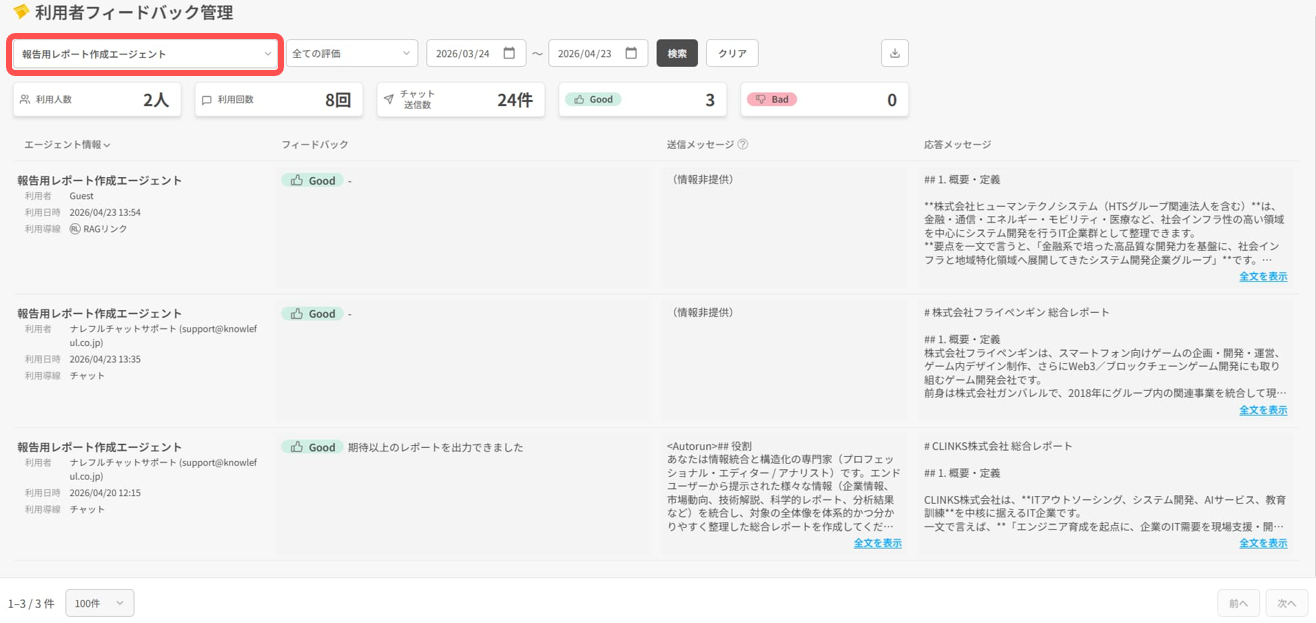The height and width of the screenshot is (623, 1316).
Task: Show full sent message with Autorun prompt
Action: click(877, 543)
